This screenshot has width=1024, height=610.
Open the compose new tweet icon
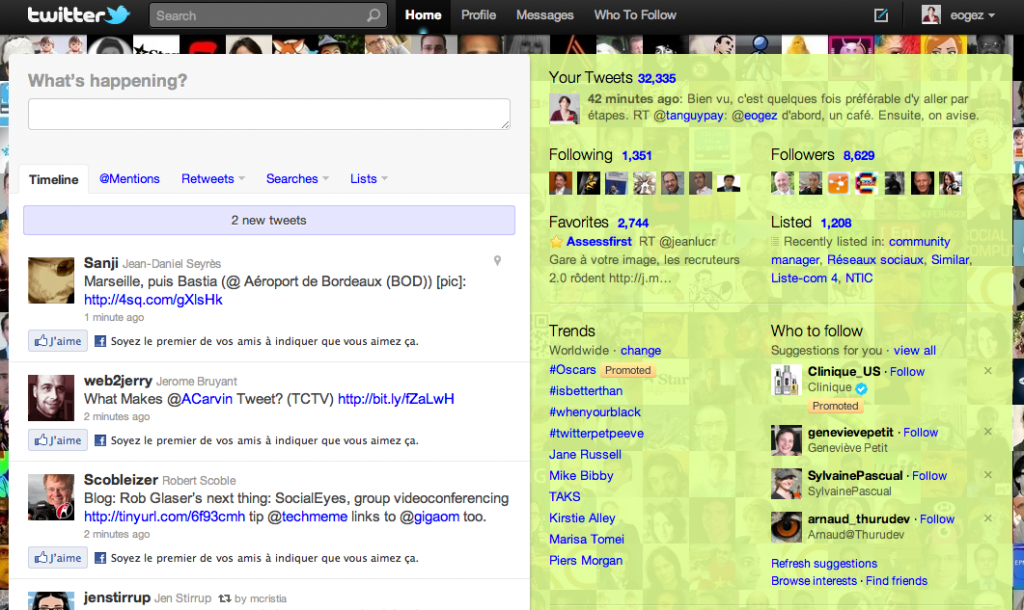881,15
